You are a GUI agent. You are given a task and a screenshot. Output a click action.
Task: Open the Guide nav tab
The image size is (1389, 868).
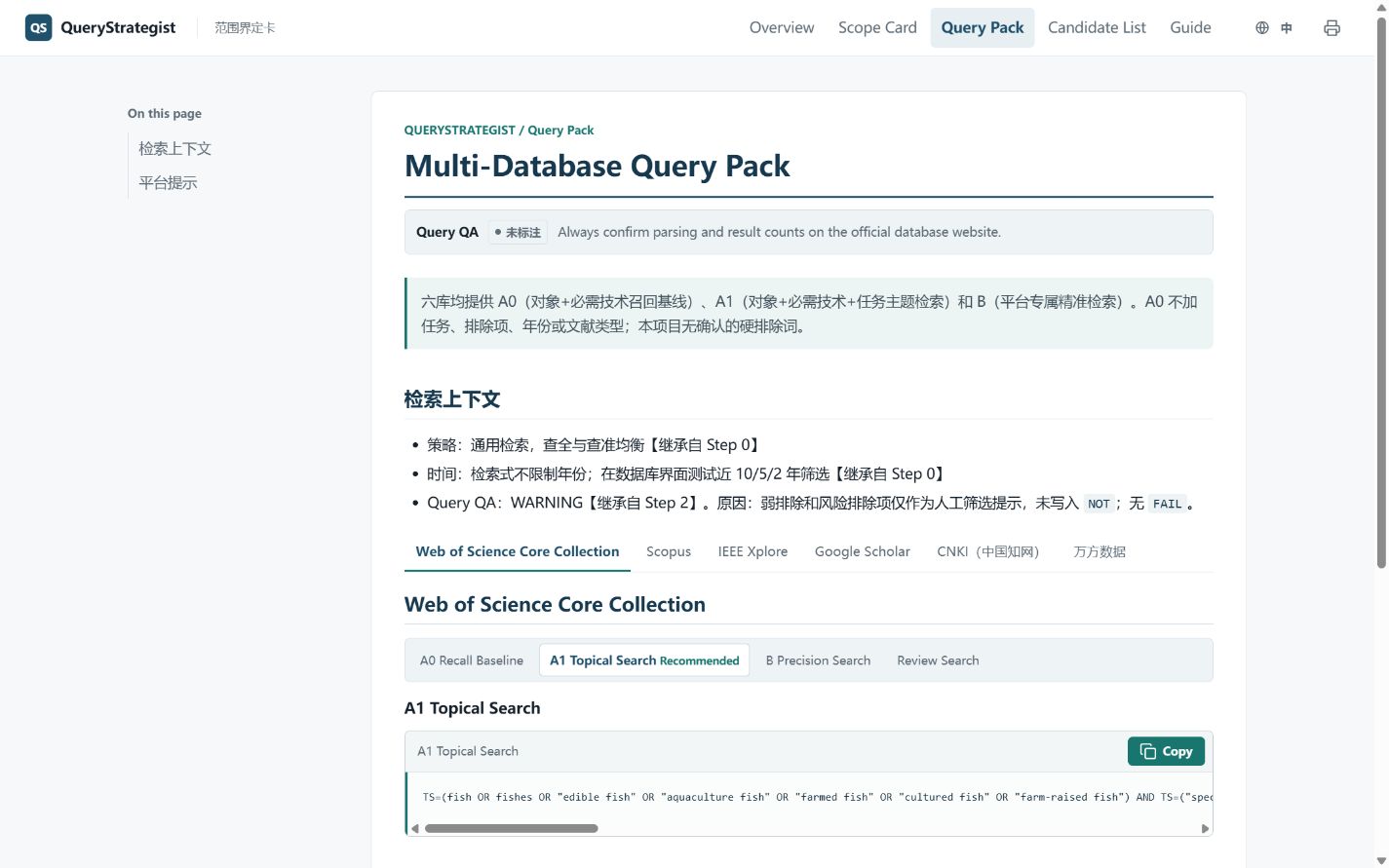[x=1190, y=27]
